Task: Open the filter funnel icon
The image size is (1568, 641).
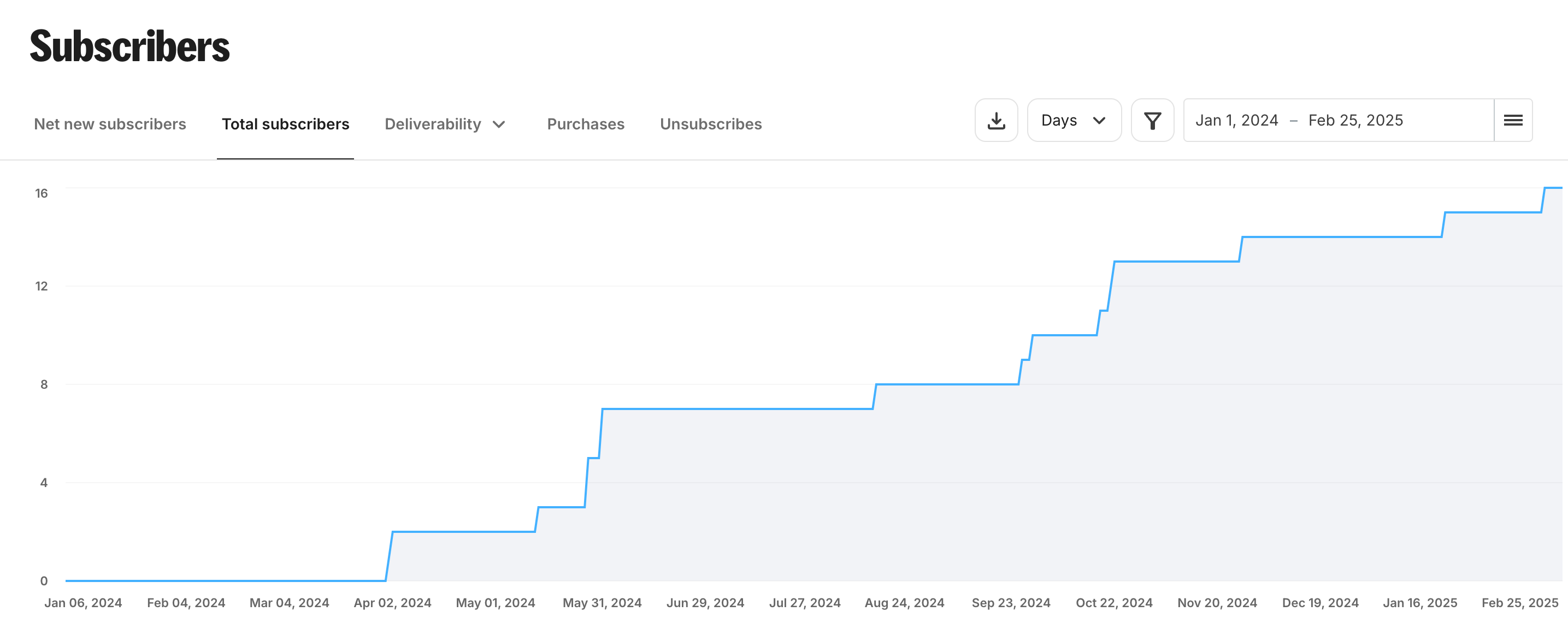Action: 1152,121
